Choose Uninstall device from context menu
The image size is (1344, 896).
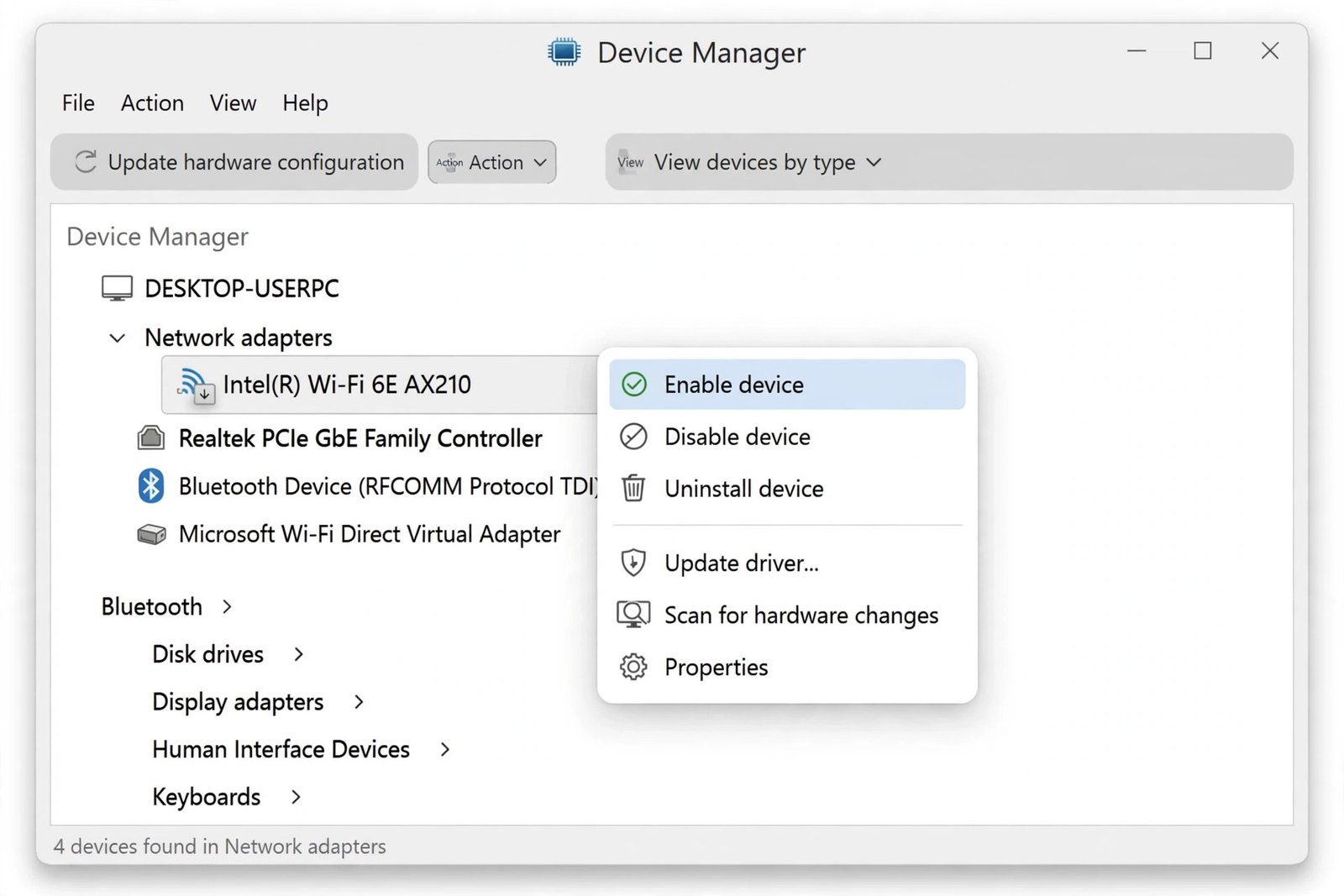[787, 488]
